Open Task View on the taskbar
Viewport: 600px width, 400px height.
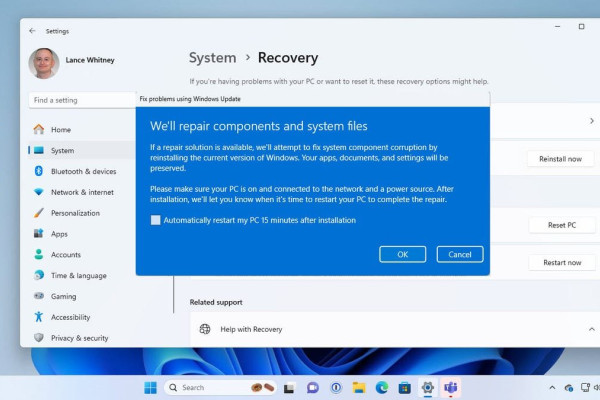289,388
